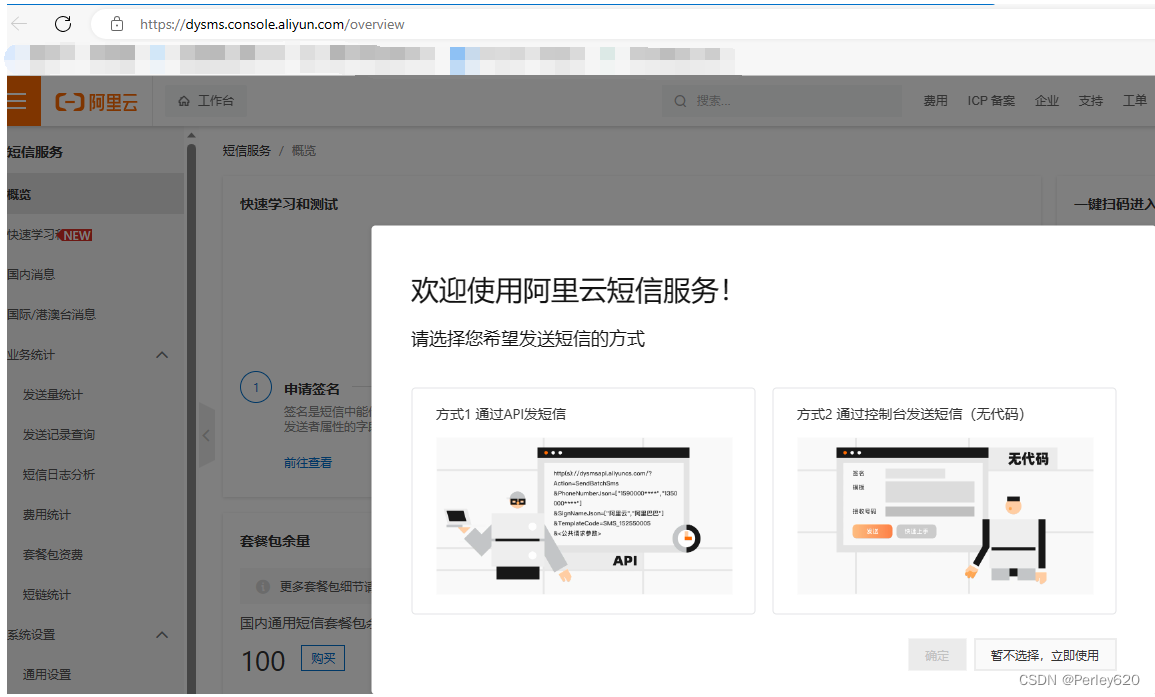Viewport: 1155px width, 697px height.
Task: Select 概览 in the sidebar
Action: coord(96,195)
